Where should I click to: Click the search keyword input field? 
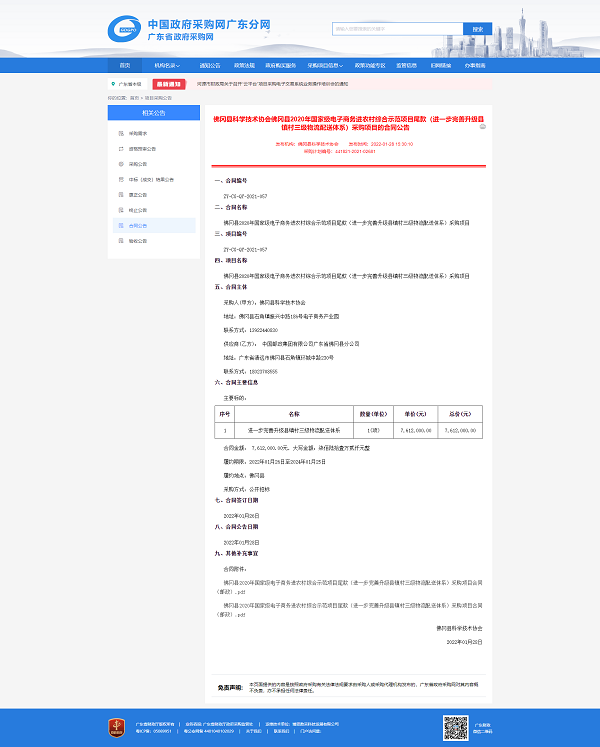point(397,29)
